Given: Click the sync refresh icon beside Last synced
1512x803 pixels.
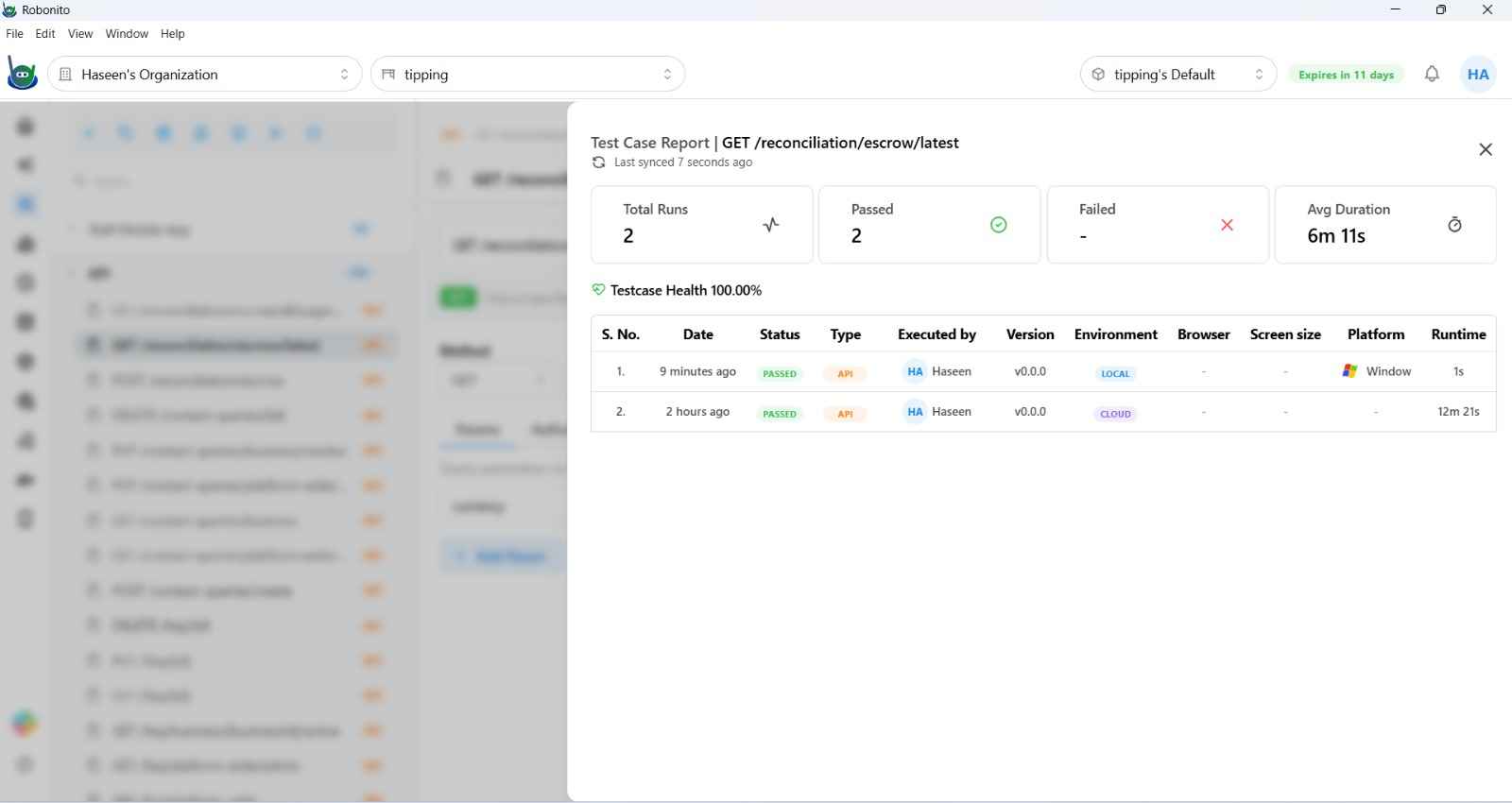Looking at the screenshot, I should (598, 162).
